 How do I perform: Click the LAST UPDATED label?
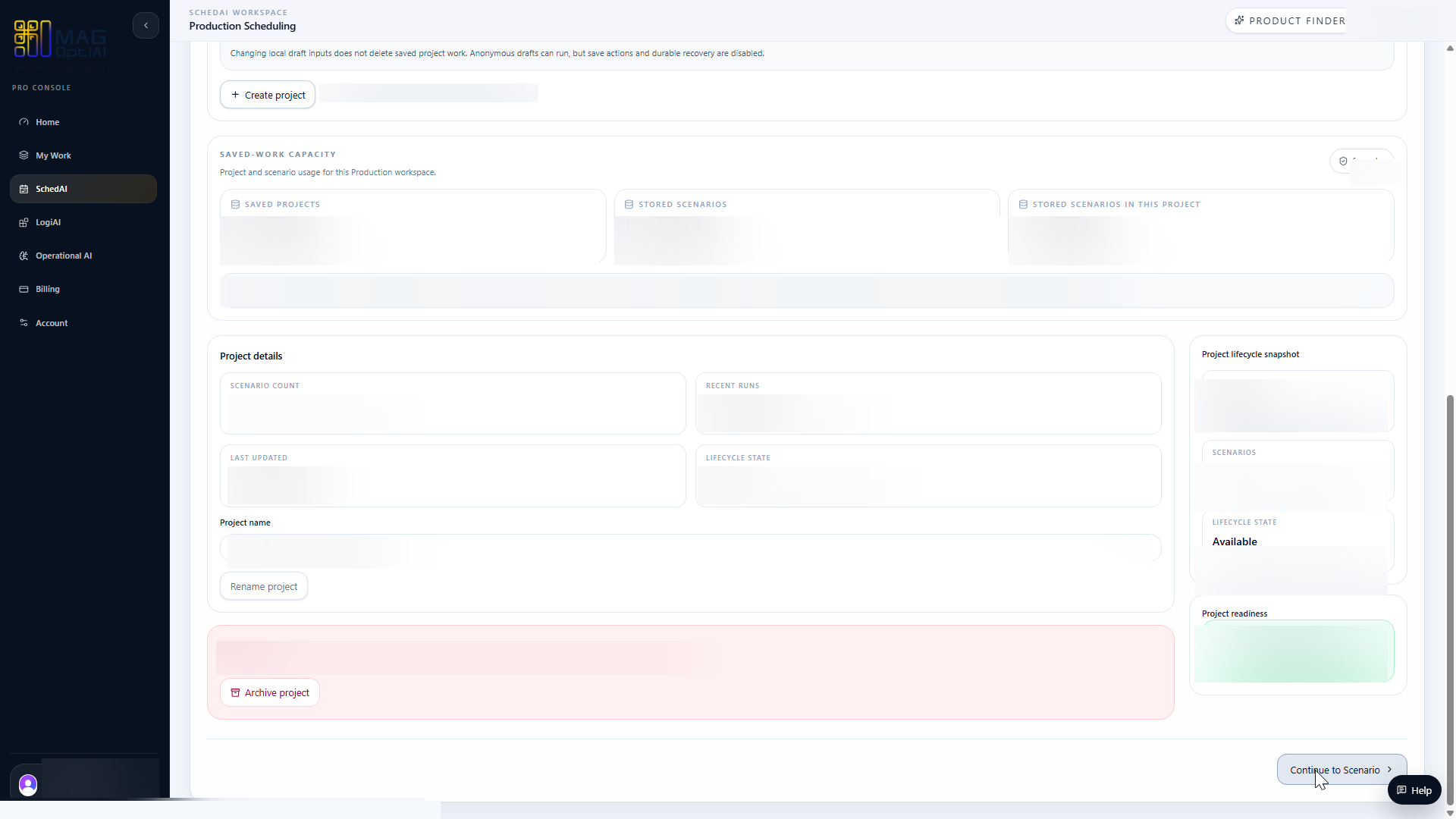click(259, 458)
